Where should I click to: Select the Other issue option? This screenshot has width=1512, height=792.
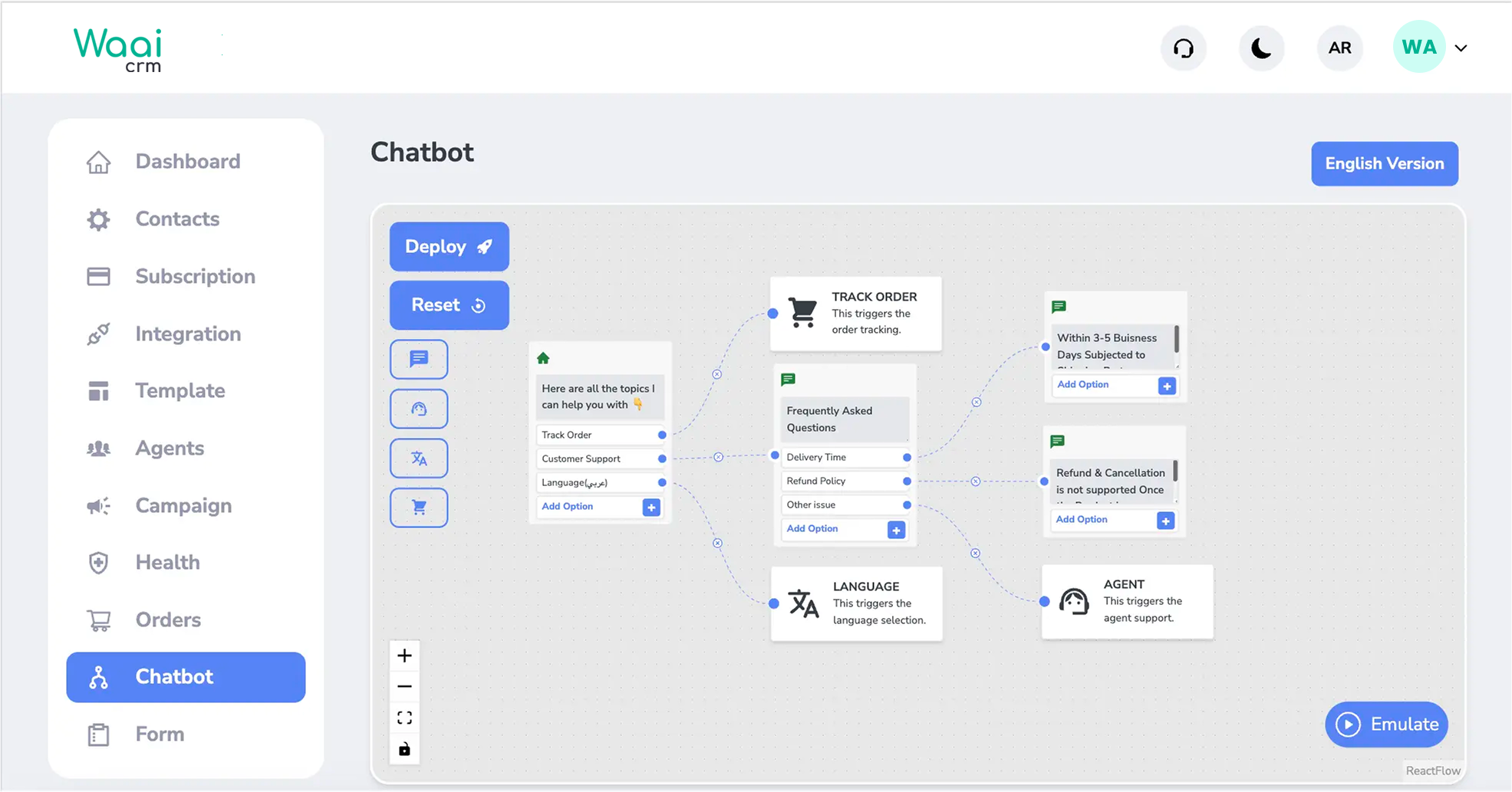click(845, 504)
